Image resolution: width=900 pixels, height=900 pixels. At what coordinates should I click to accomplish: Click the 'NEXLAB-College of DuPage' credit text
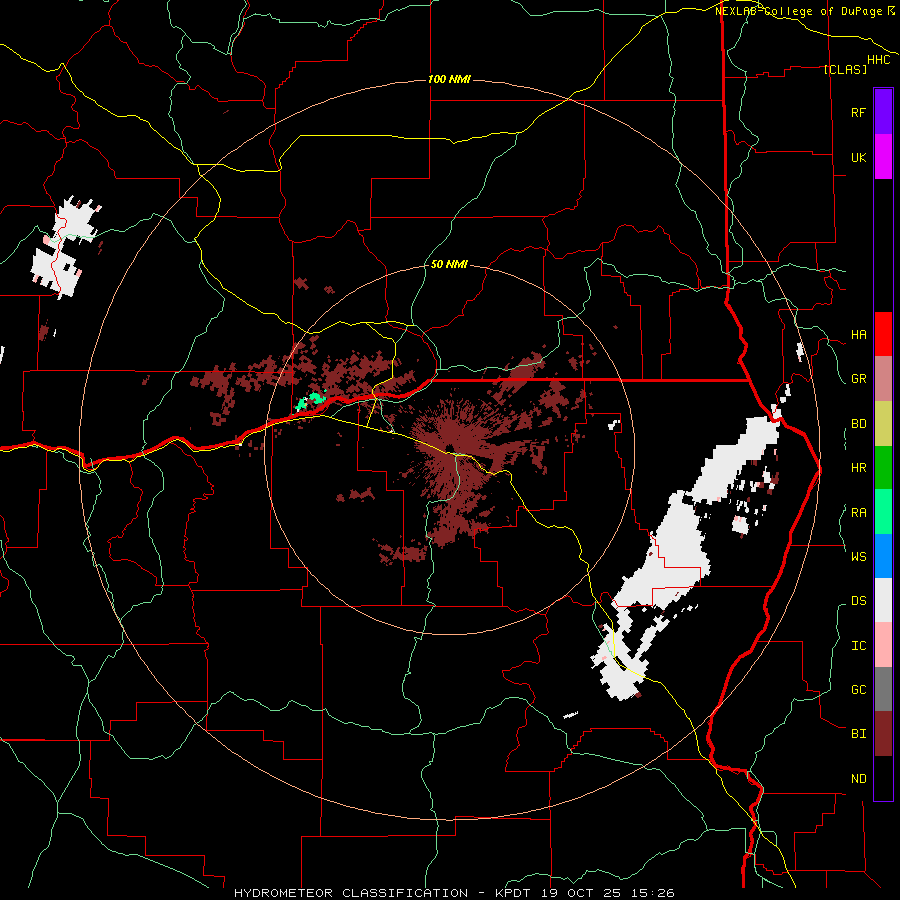pos(798,11)
